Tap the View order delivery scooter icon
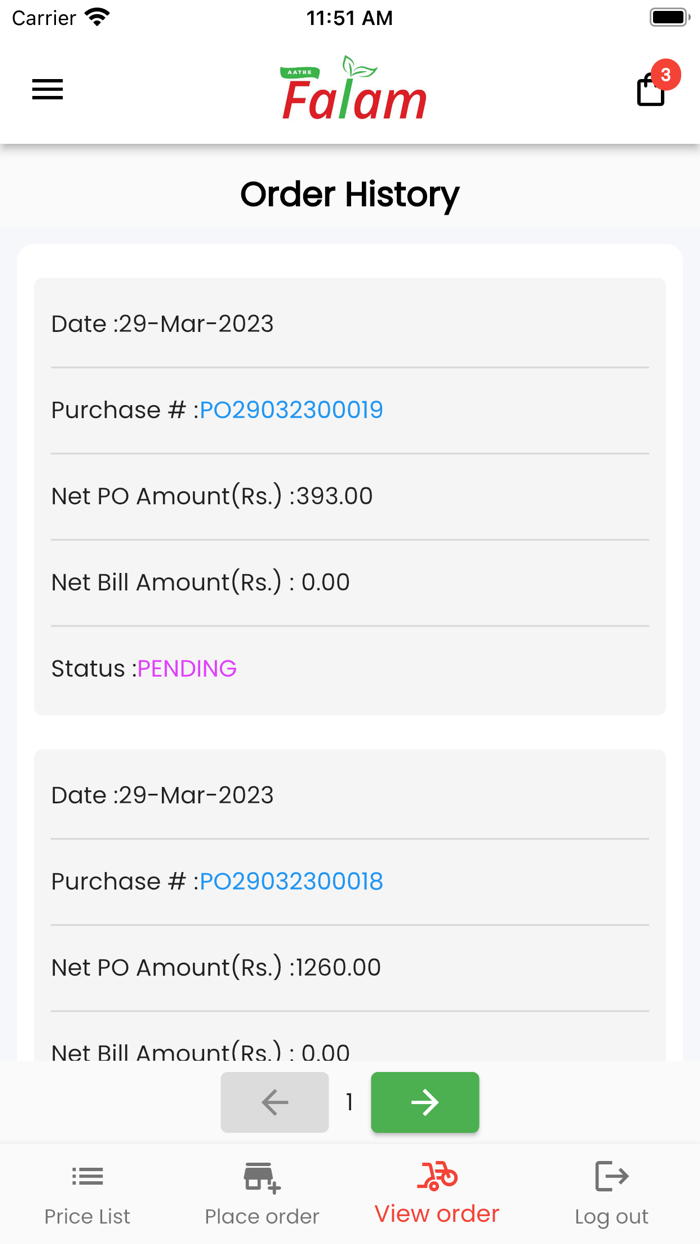700x1244 pixels. pos(437,1176)
